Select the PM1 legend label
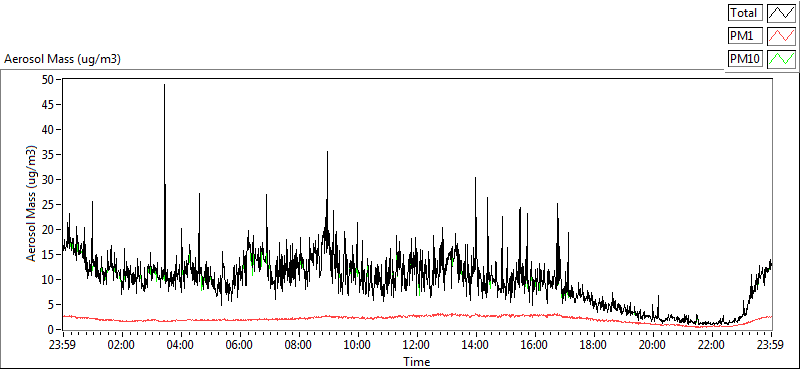The image size is (800, 369). [x=745, y=36]
